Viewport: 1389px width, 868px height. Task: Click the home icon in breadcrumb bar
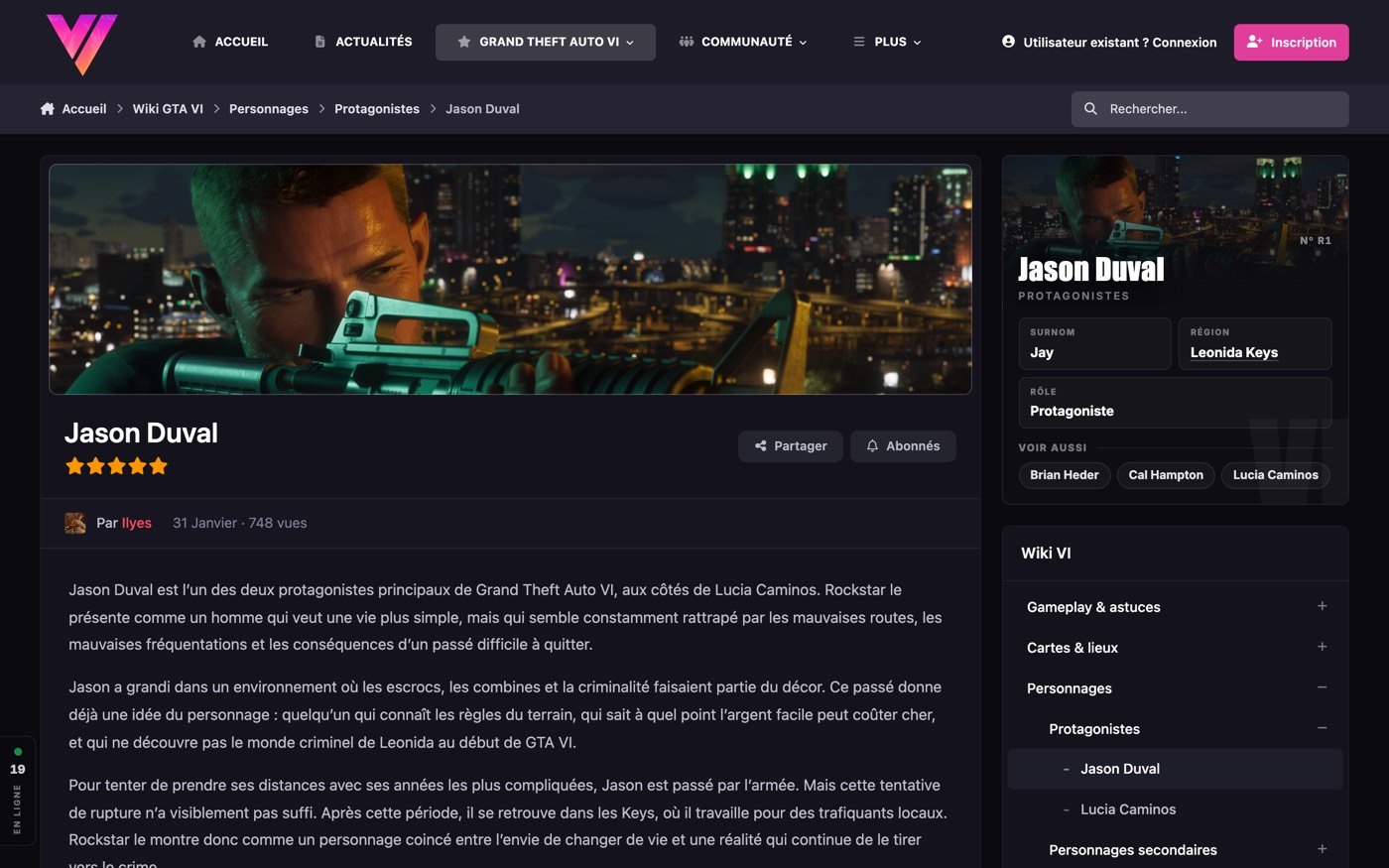(47, 109)
